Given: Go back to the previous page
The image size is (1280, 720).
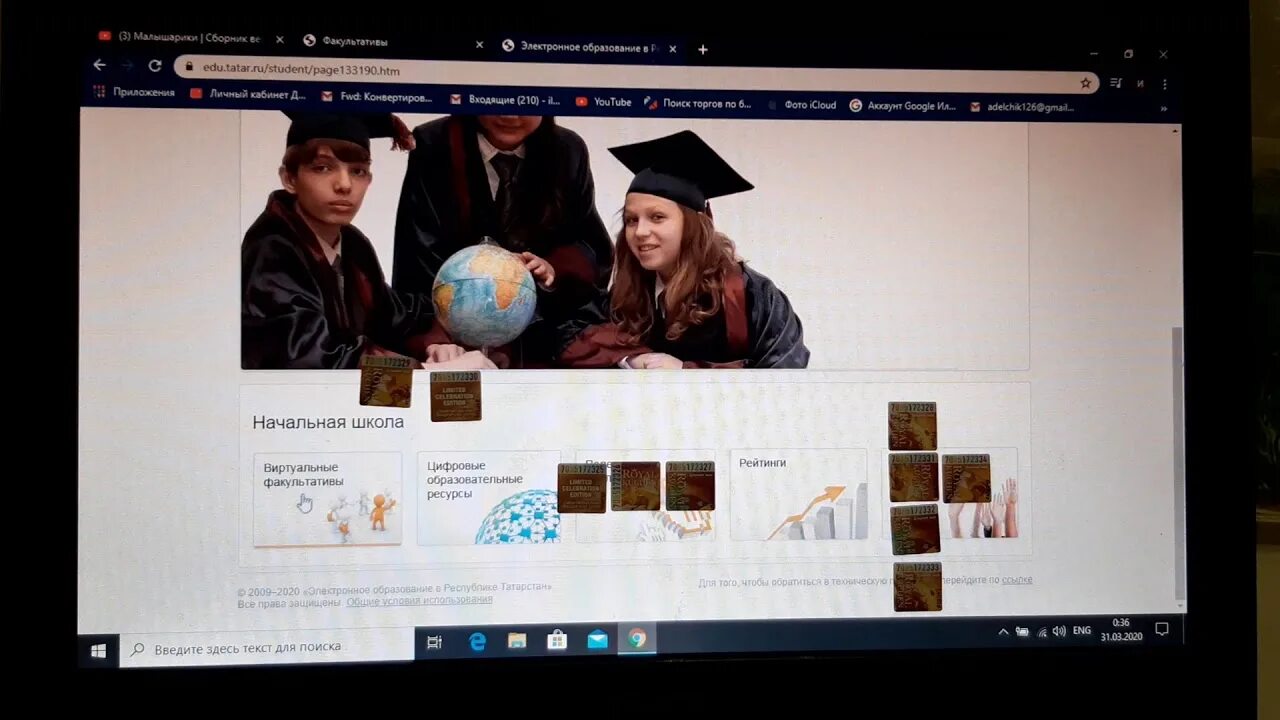Looking at the screenshot, I should tap(99, 65).
